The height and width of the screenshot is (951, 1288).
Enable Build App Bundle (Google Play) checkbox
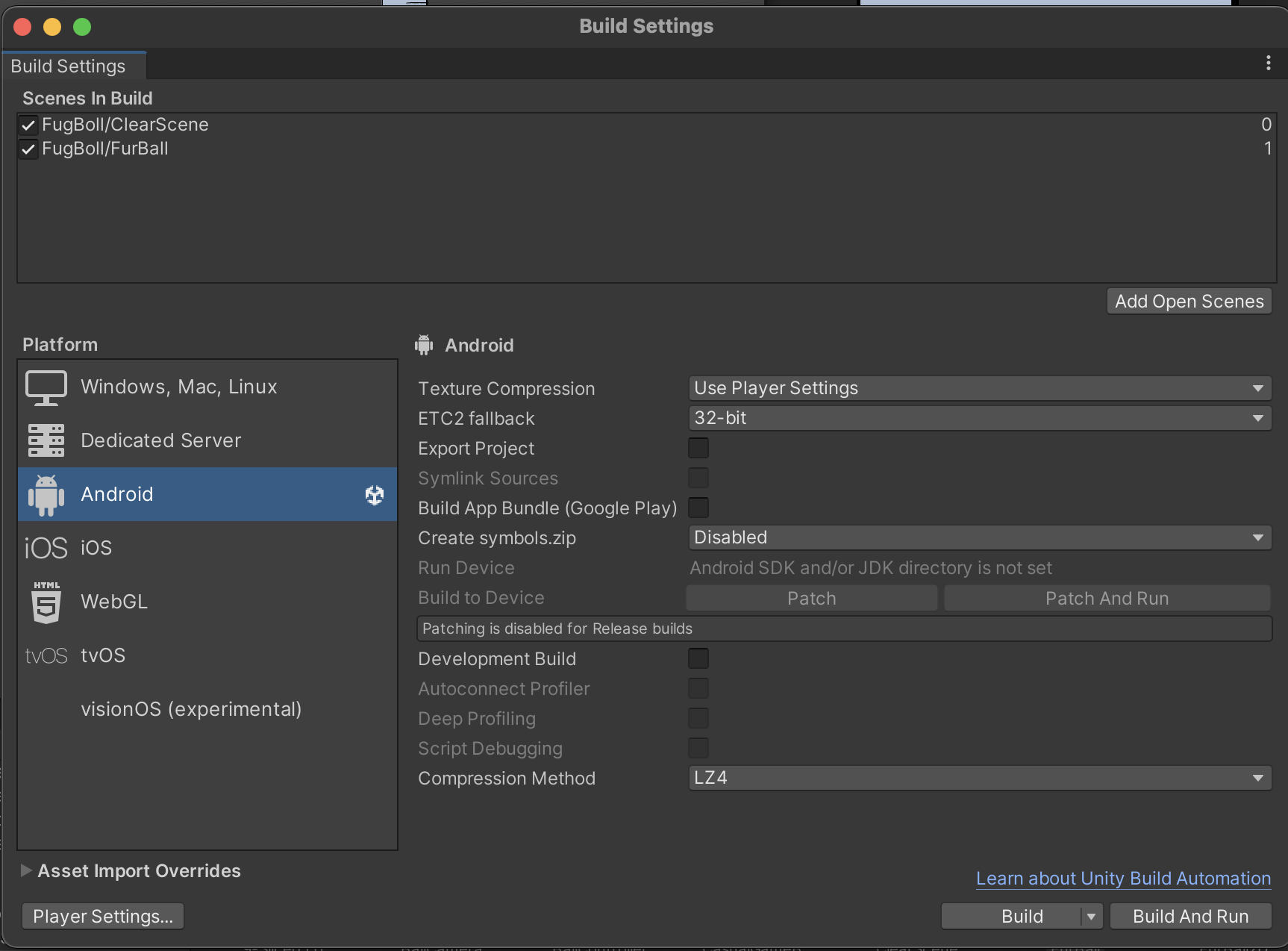point(698,508)
